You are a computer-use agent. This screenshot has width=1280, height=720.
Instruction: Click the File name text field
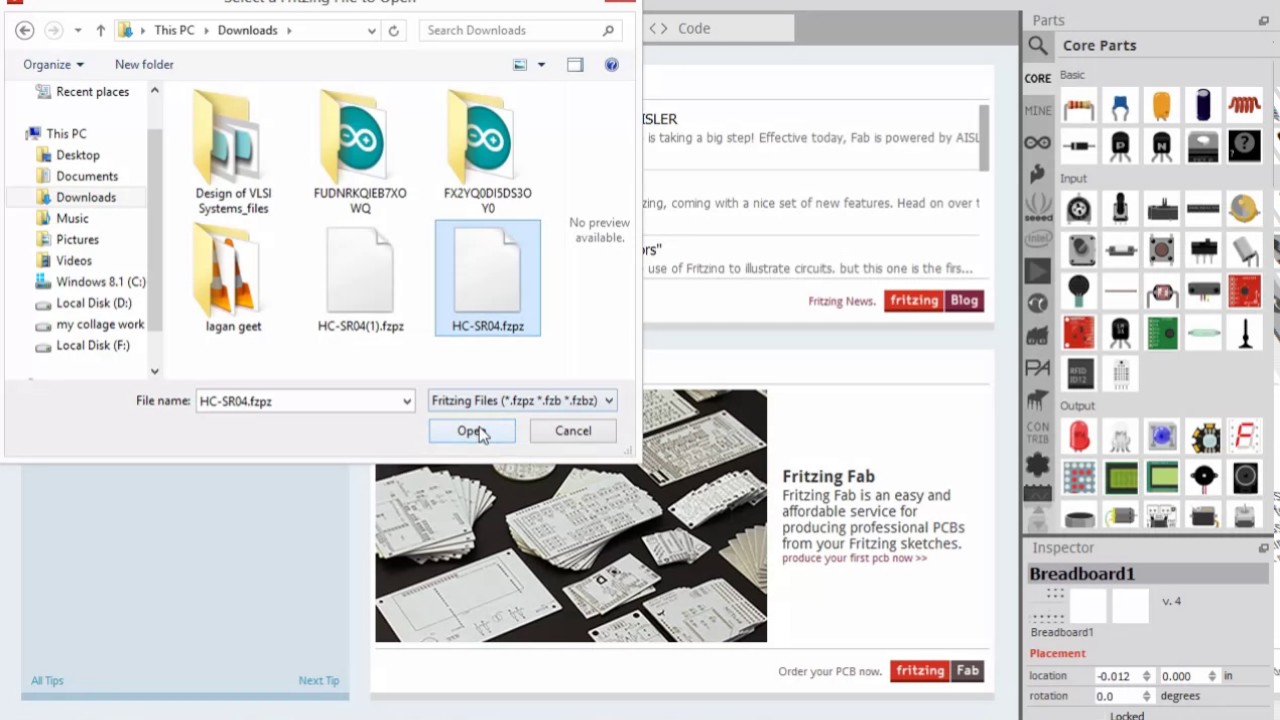(297, 401)
